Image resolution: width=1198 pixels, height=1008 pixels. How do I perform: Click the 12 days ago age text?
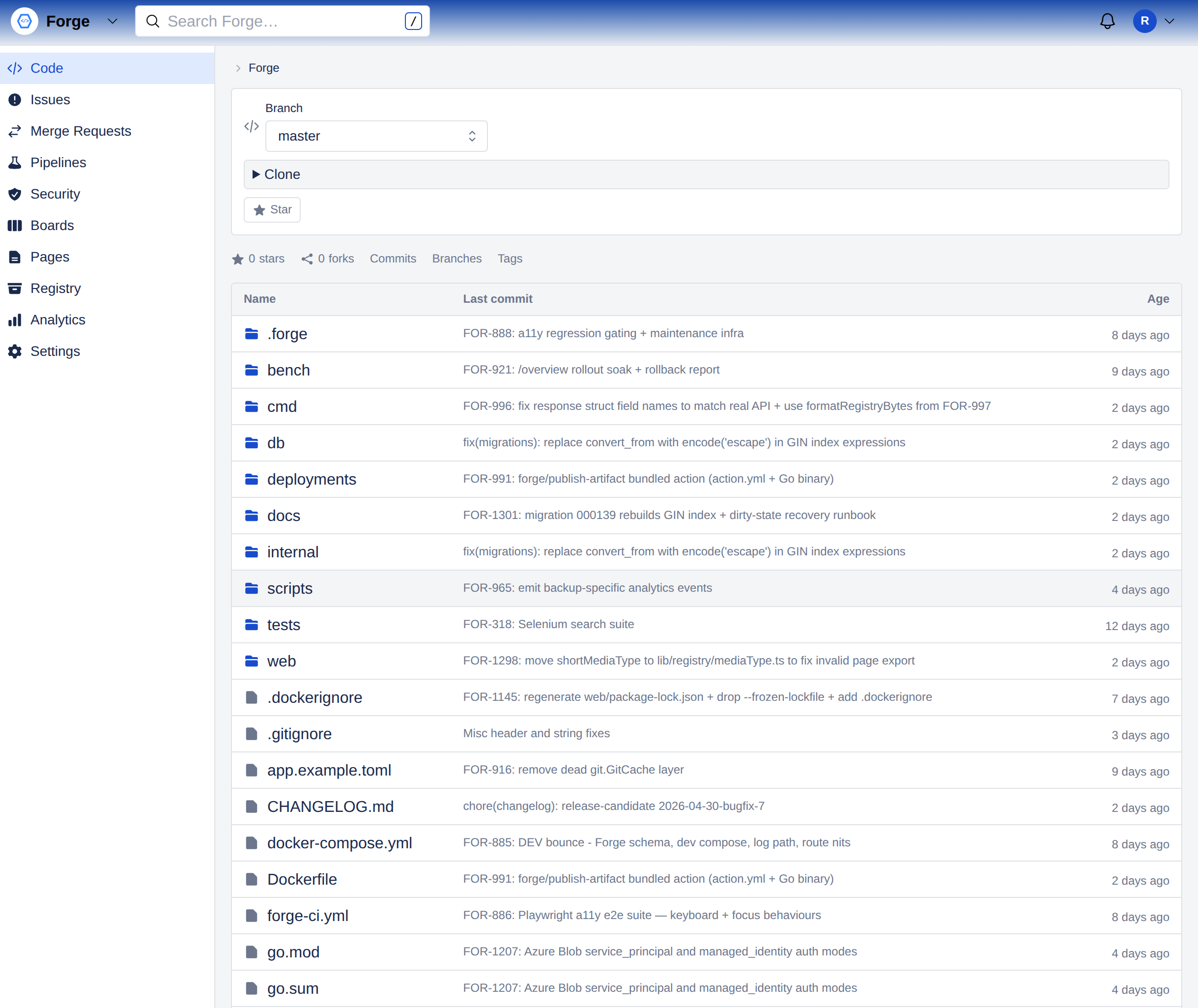coord(1136,626)
